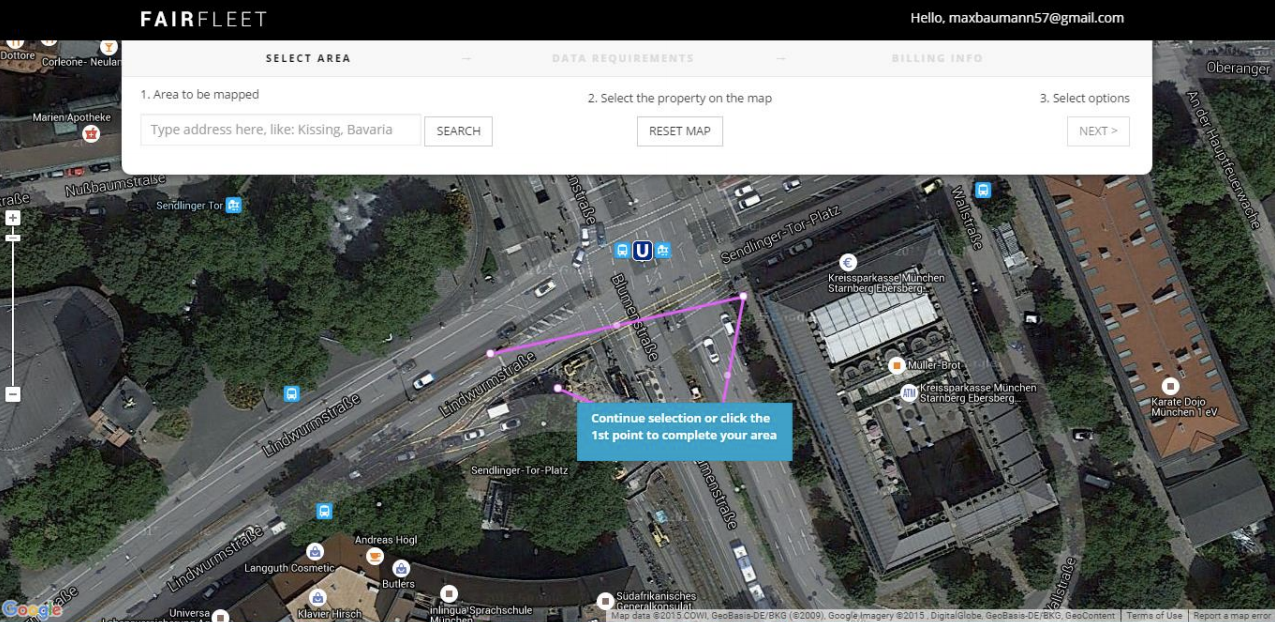Viewport: 1275px width, 622px height.
Task: Zoom in with the map plus button
Action: pyautogui.click(x=13, y=217)
